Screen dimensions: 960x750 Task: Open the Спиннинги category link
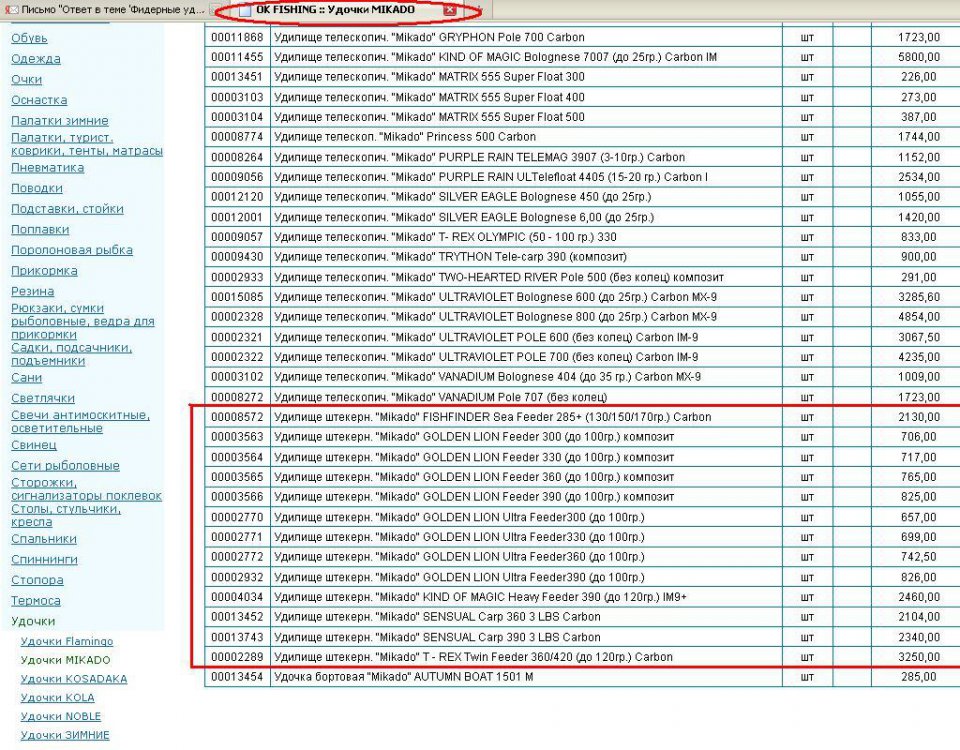point(44,560)
